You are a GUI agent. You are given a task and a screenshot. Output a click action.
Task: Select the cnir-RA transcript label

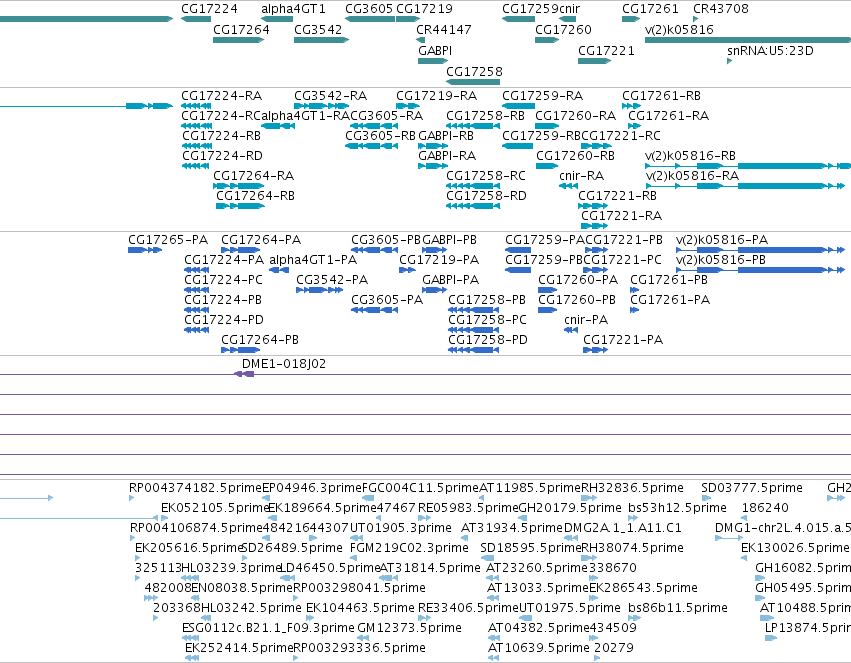(581, 176)
